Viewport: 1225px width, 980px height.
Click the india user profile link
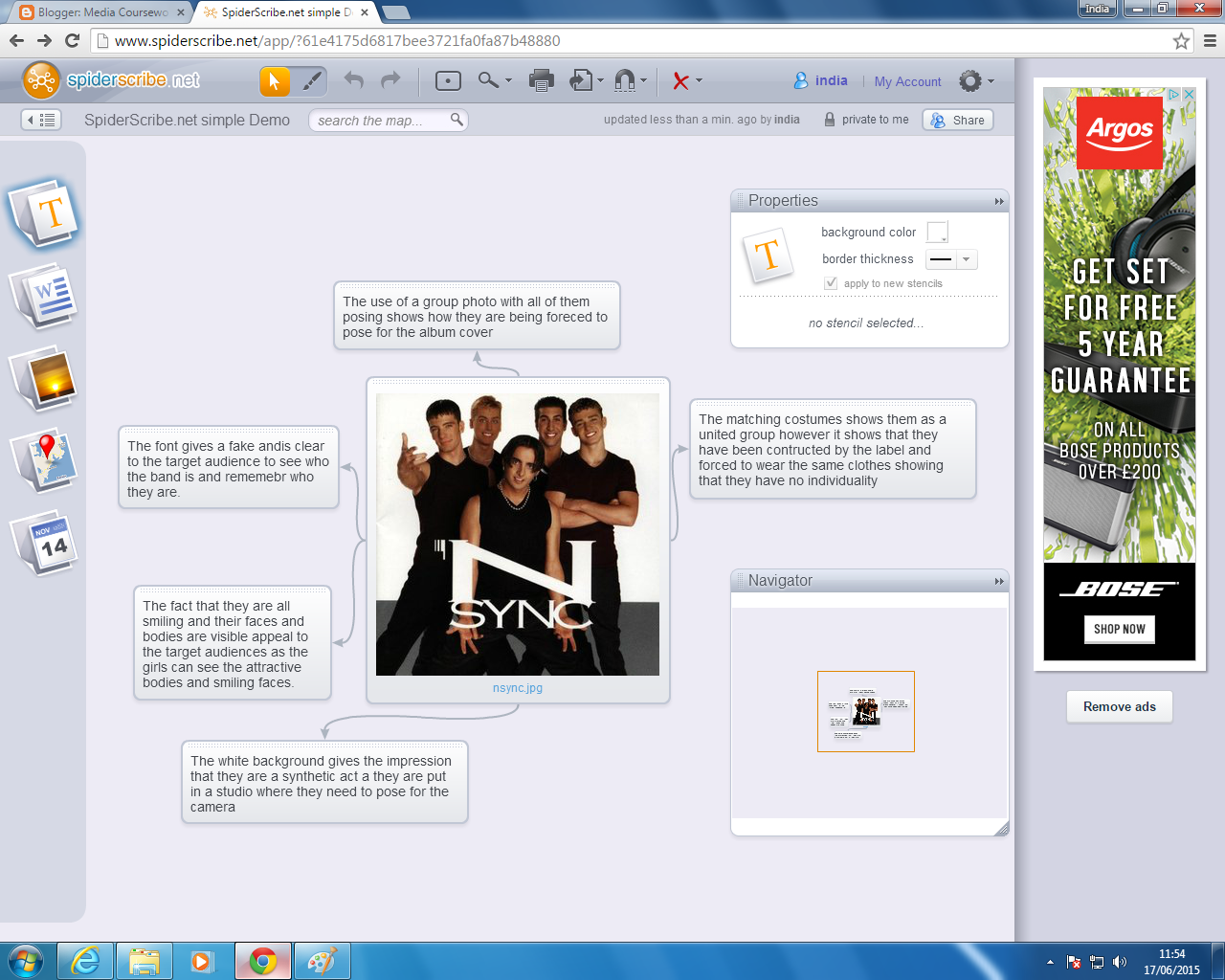(821, 81)
